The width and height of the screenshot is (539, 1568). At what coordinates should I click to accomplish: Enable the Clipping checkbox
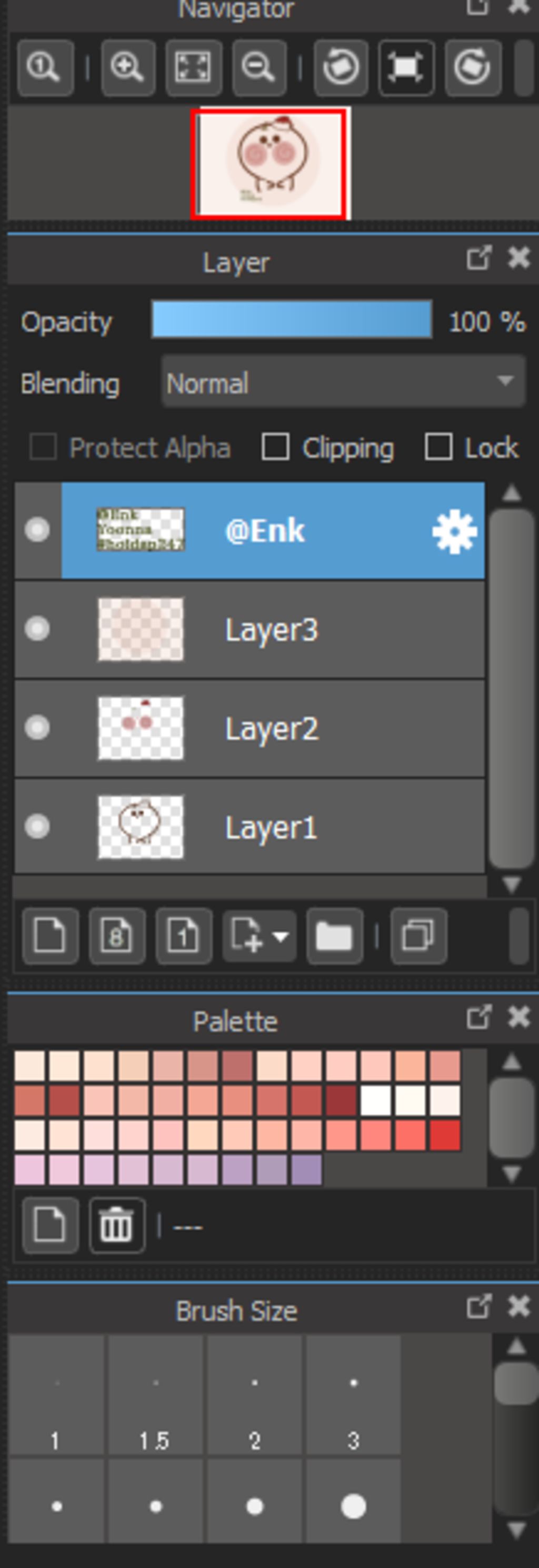click(x=275, y=448)
